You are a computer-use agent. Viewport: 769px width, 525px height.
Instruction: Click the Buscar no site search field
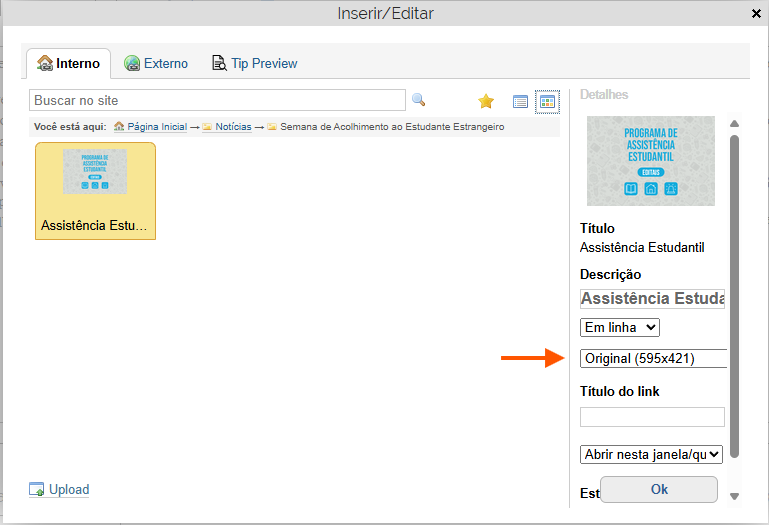[217, 100]
